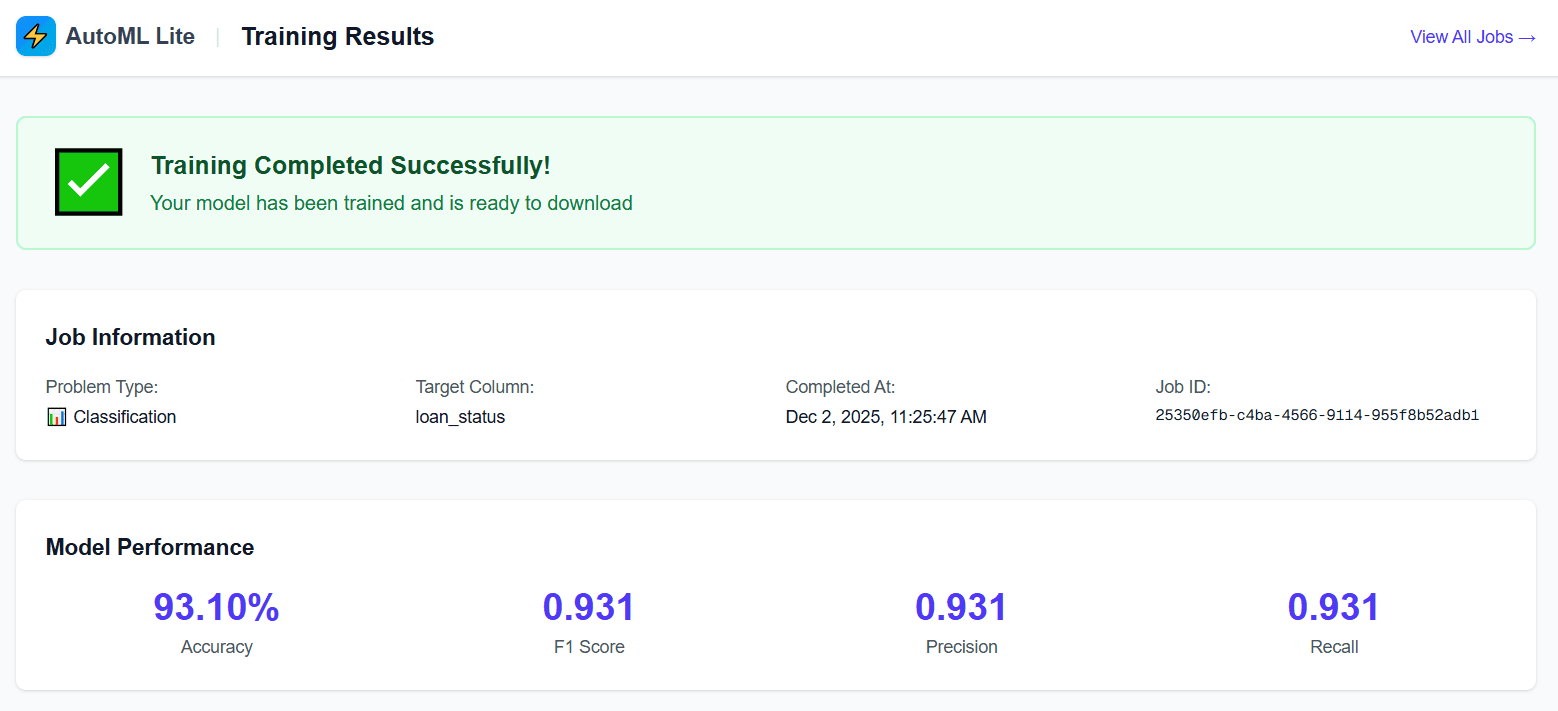Click the Model Performance section header
The width and height of the screenshot is (1558, 711).
[x=150, y=547]
